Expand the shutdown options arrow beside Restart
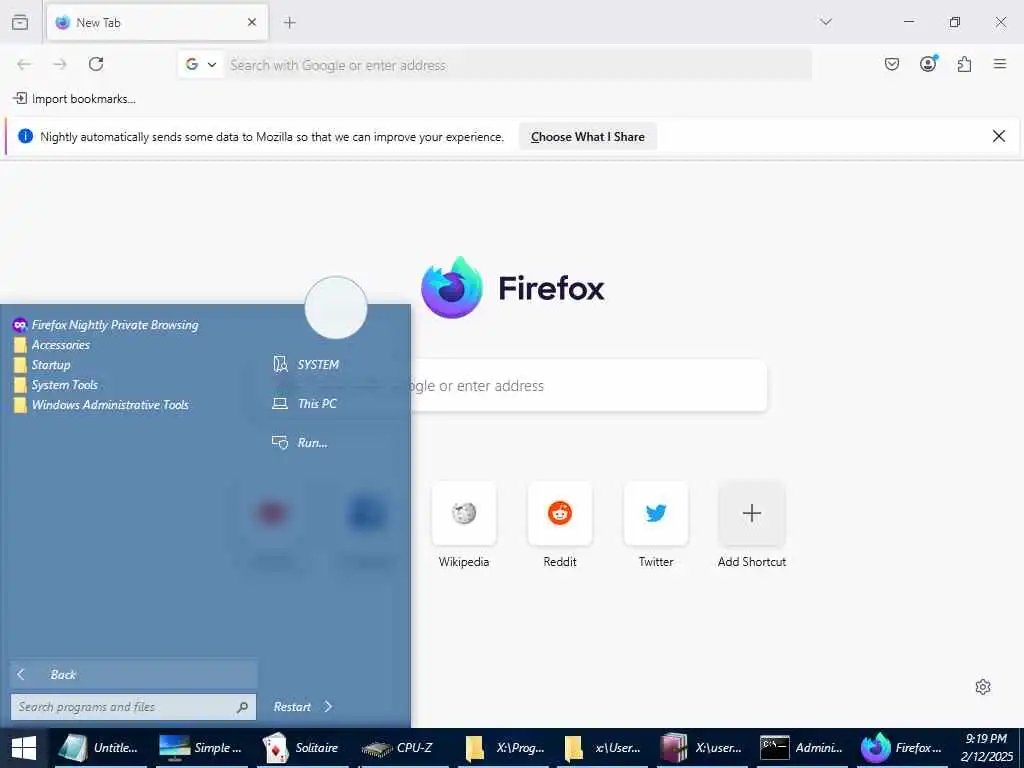The width and height of the screenshot is (1024, 768). point(328,707)
